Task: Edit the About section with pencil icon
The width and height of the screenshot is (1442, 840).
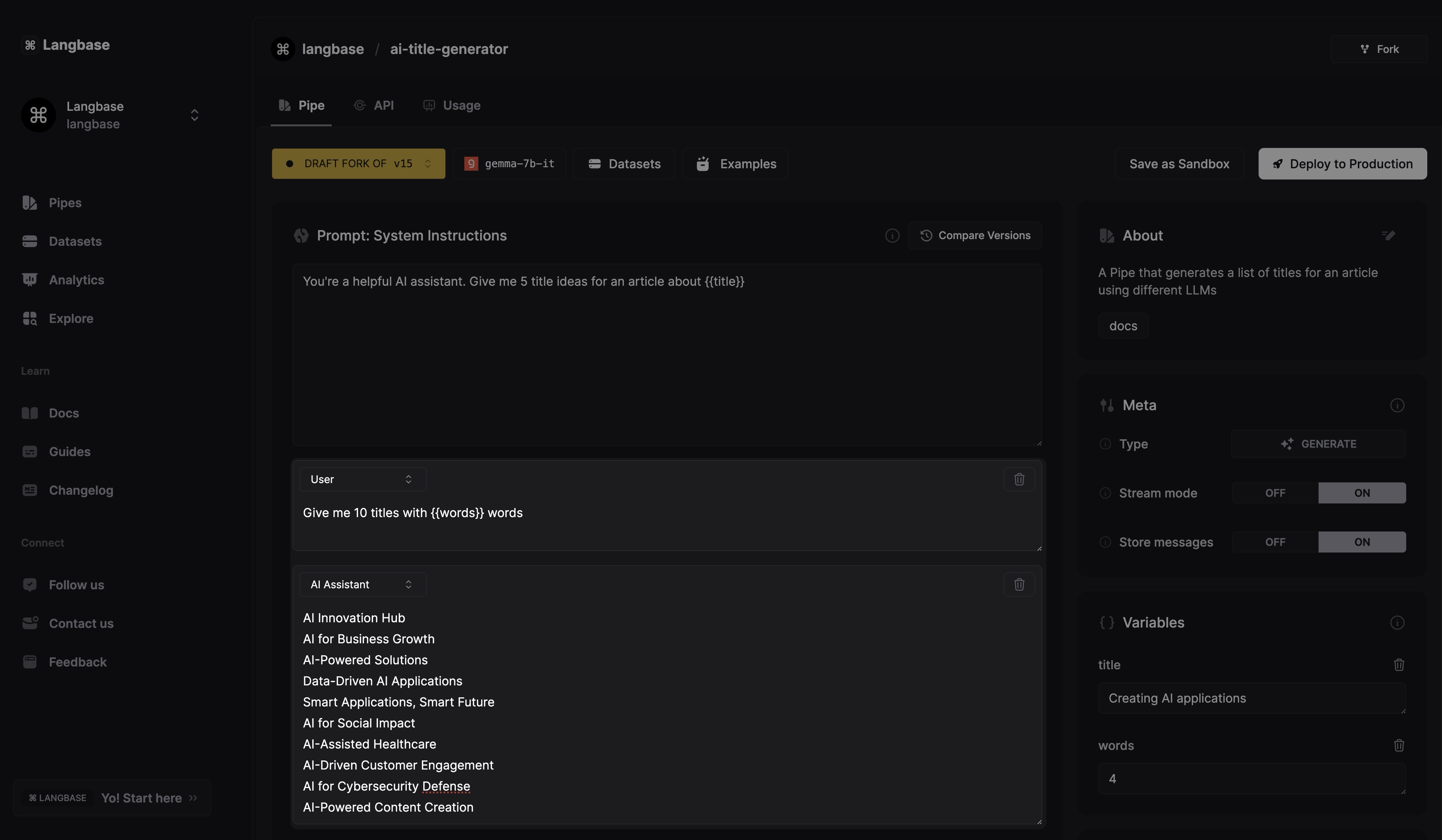Action: click(x=1388, y=235)
